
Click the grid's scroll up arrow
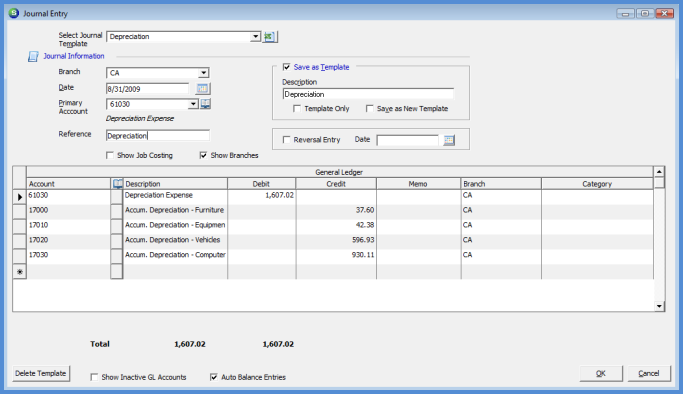point(659,172)
